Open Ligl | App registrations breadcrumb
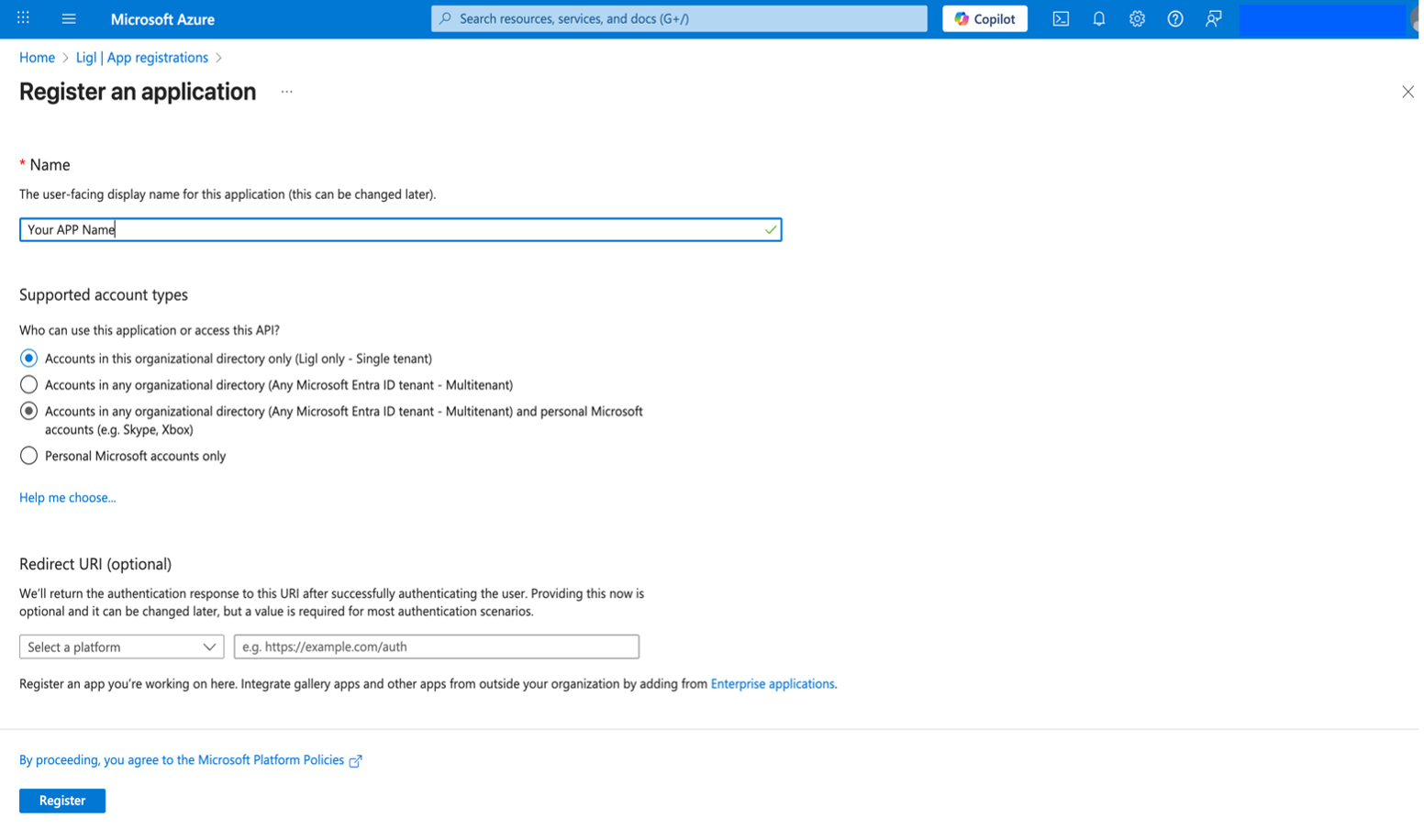The height and width of the screenshot is (840, 1424). point(142,57)
